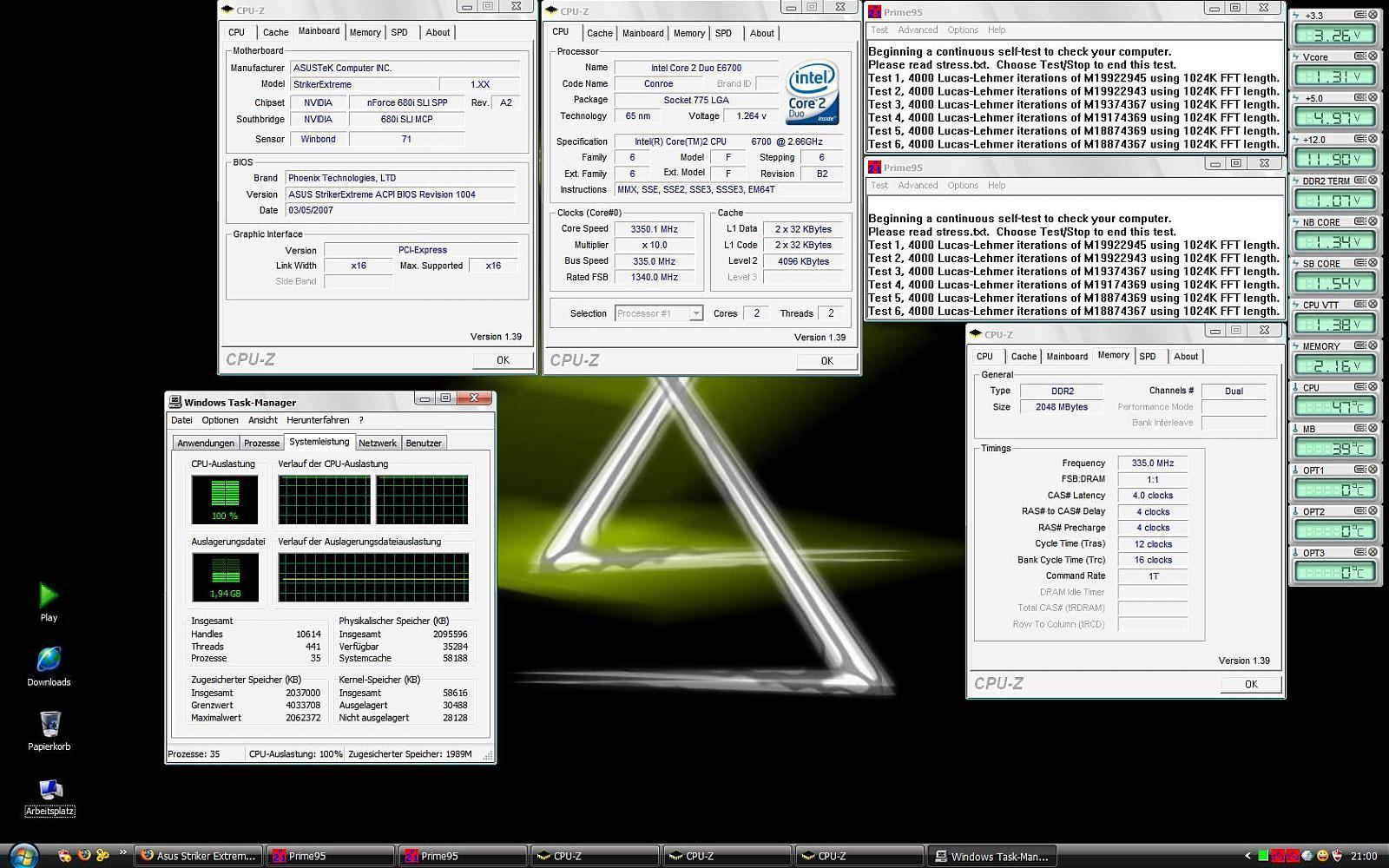This screenshot has width=1389, height=868.
Task: Close the +12.0 sensor widget
Action: pyautogui.click(x=1373, y=139)
